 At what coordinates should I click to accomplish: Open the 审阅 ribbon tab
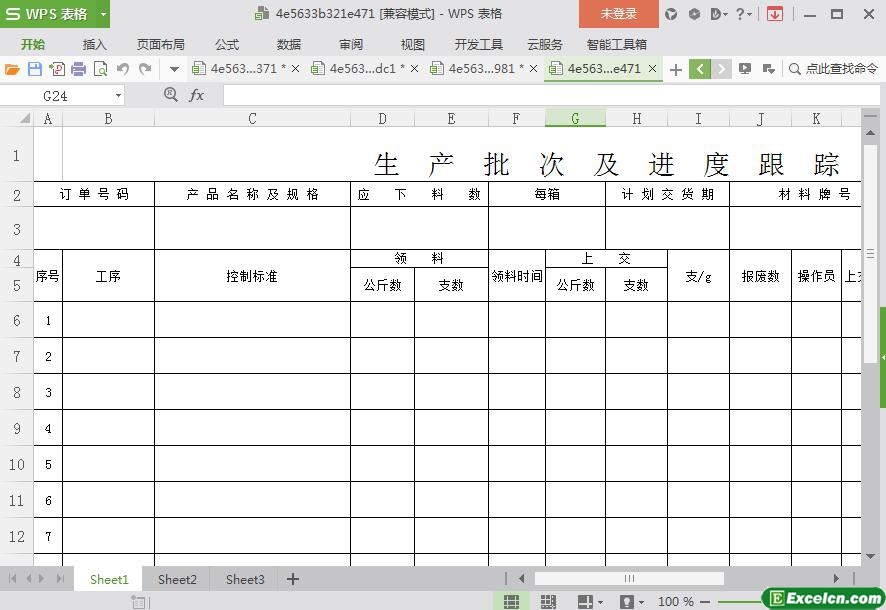(351, 45)
